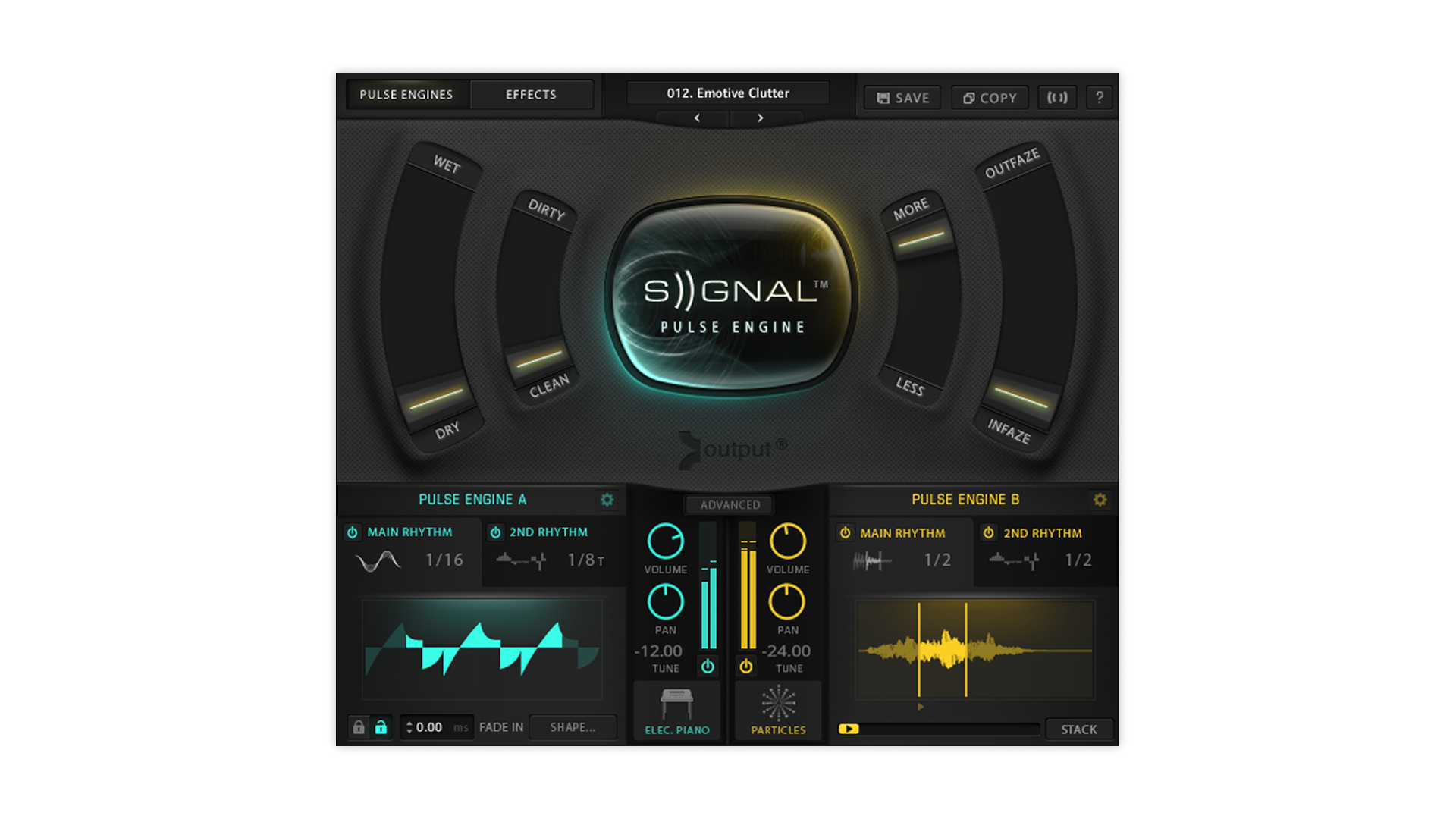Switch to the Pulse Engines tab
1456x819 pixels.
406,95
